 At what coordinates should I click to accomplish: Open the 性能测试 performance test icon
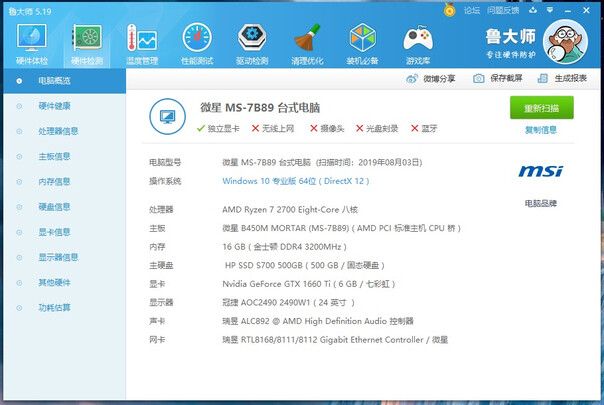(x=196, y=41)
